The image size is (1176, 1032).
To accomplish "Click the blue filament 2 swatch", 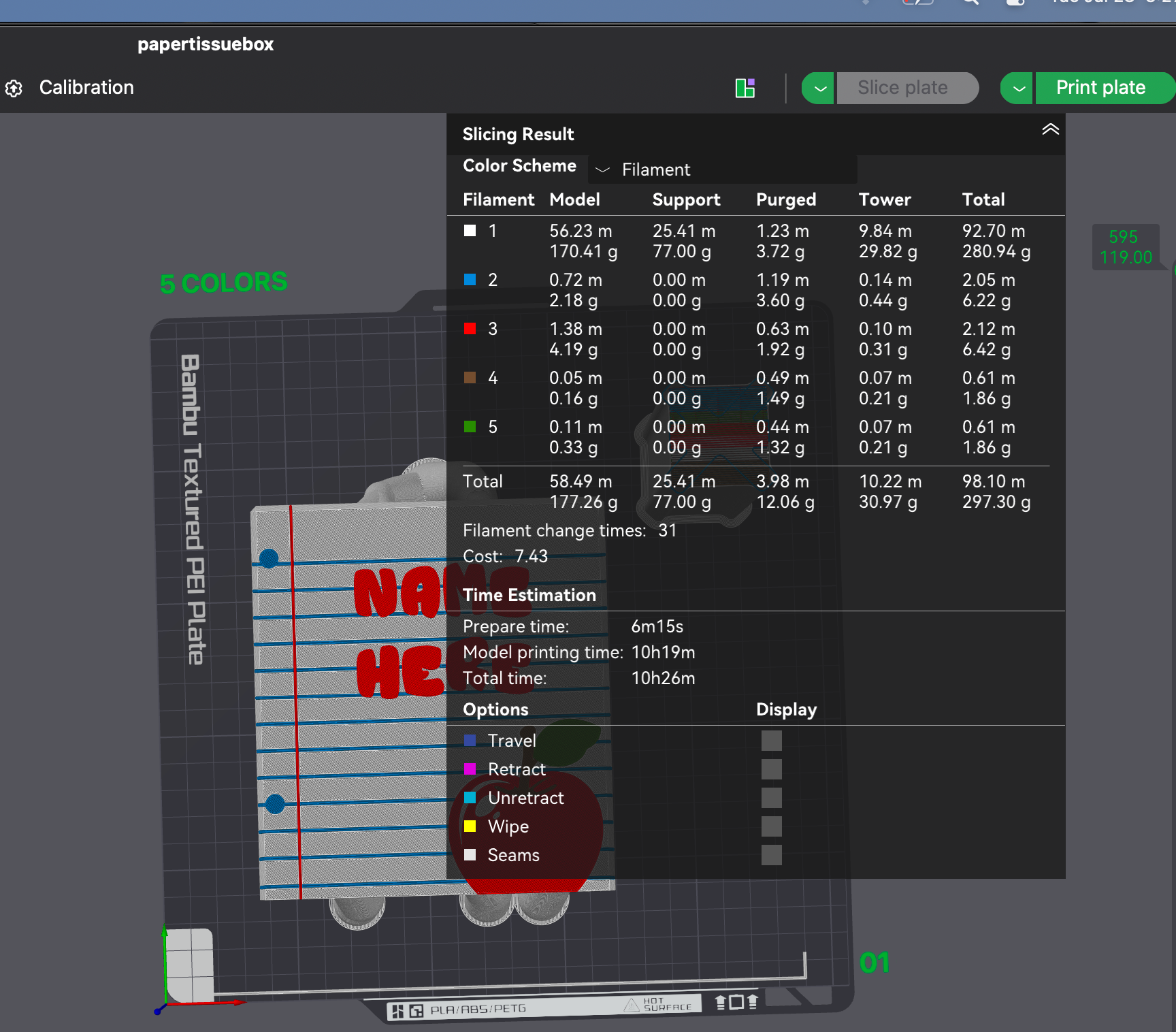I will click(x=470, y=280).
